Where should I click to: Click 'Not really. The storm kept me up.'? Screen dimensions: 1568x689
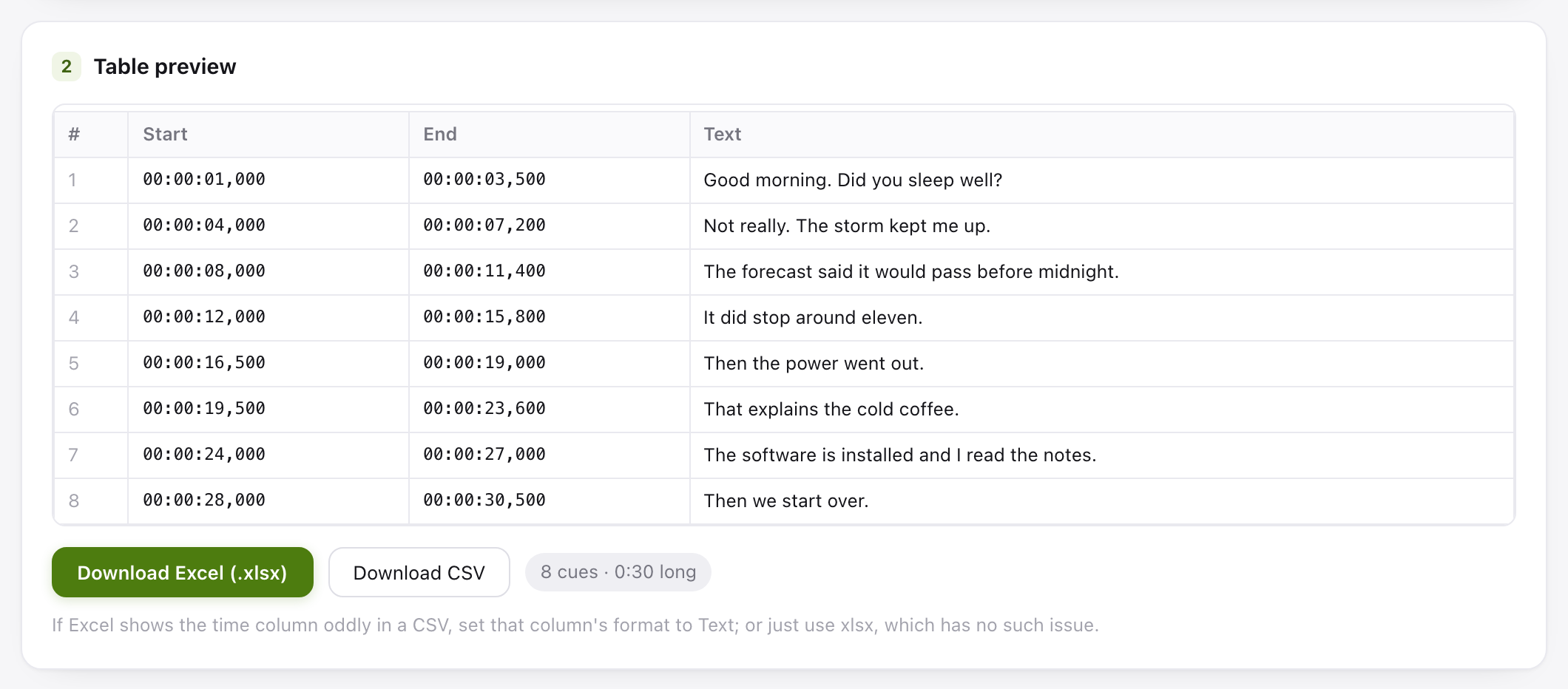coord(847,226)
